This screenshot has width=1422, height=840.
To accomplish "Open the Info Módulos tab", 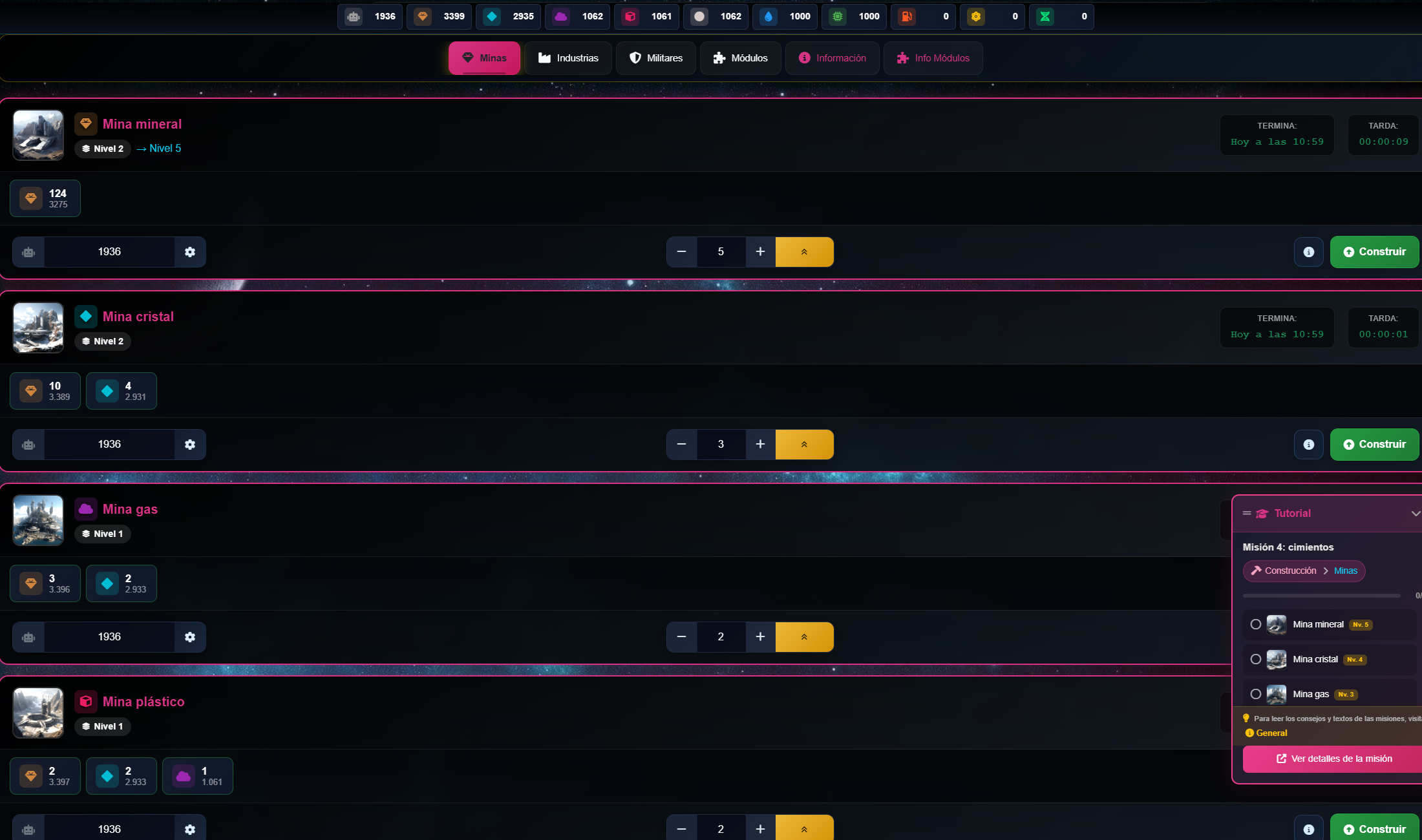I will (x=933, y=58).
